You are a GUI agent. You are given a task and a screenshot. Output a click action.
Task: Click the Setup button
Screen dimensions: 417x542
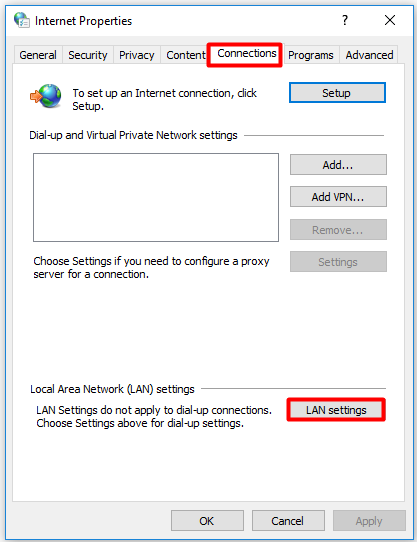click(x=337, y=93)
